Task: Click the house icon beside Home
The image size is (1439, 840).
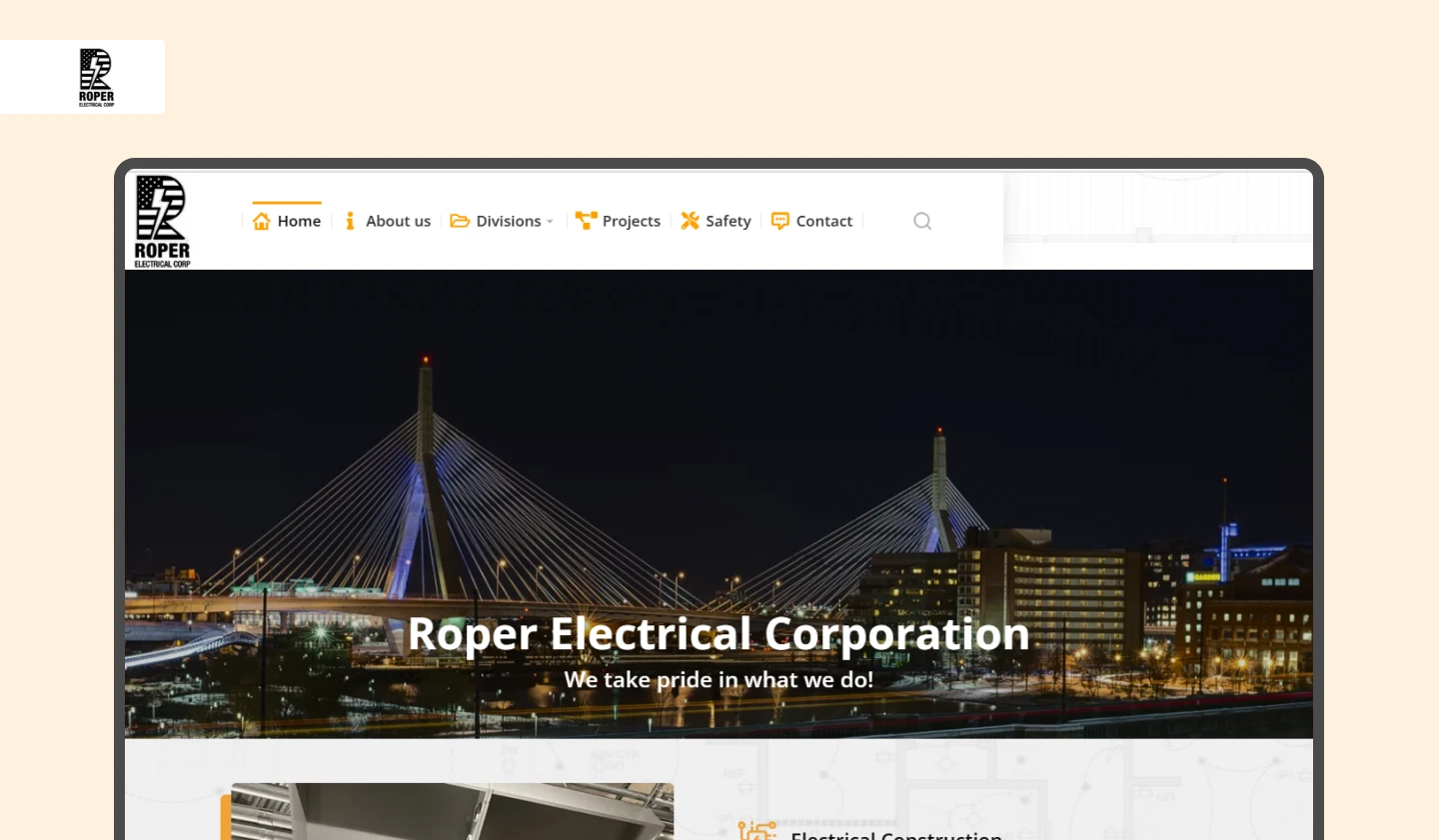Action: tap(262, 221)
